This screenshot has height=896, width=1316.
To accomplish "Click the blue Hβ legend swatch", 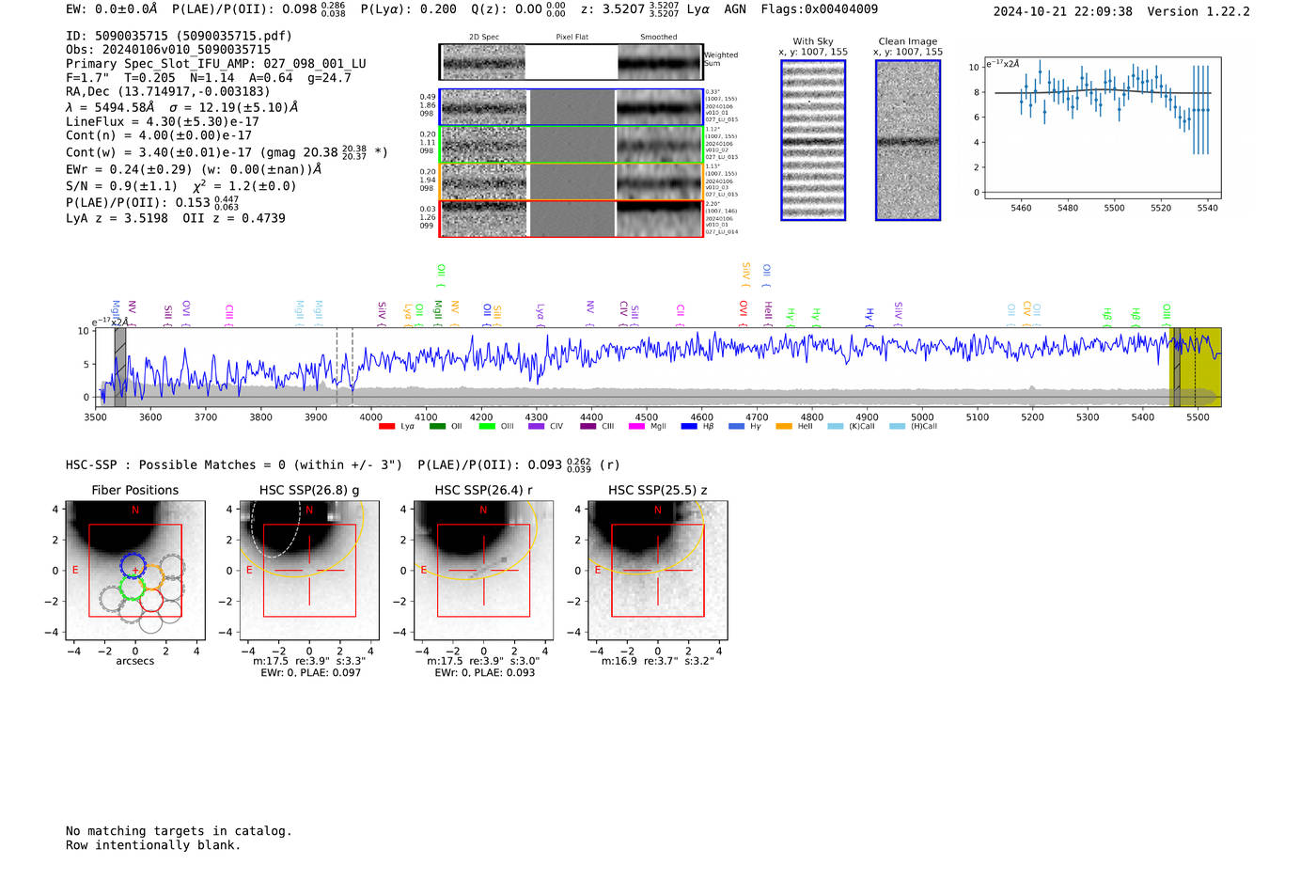I will [x=689, y=427].
